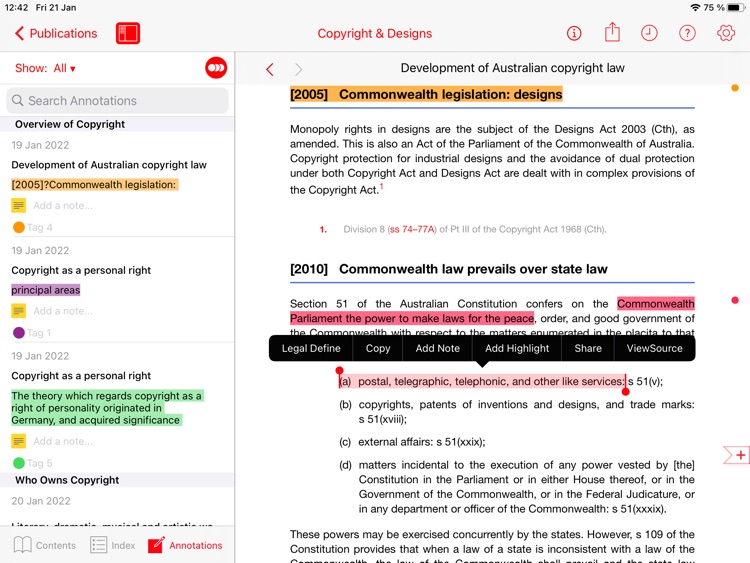750x563 pixels.
Task: Tap Add a note under Tag 4 annotation
Action: tap(63, 206)
